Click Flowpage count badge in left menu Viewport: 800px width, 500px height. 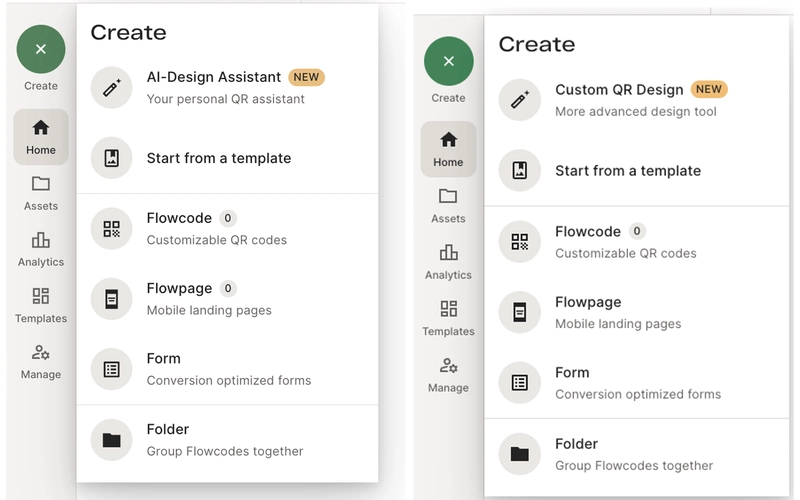pos(228,289)
